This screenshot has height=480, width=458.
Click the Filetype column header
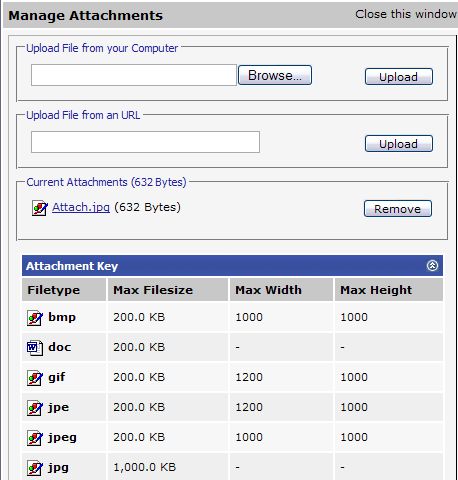[64, 290]
